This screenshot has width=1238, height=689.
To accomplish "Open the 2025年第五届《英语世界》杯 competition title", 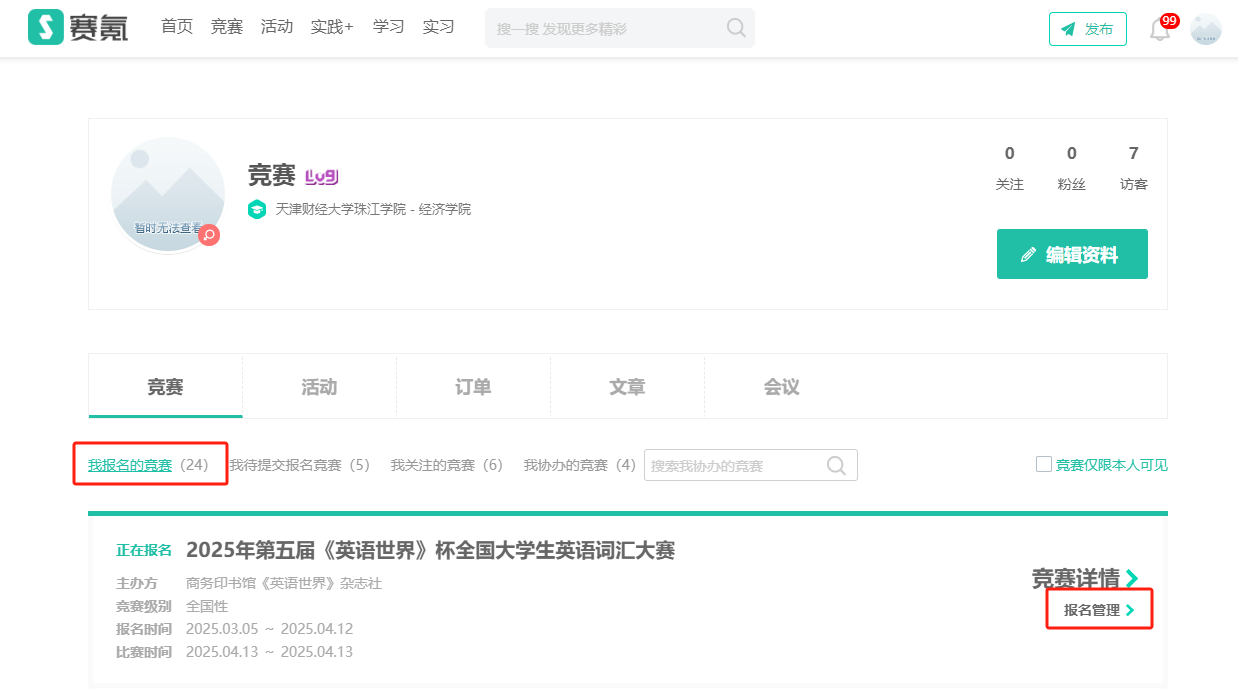I will tap(430, 550).
